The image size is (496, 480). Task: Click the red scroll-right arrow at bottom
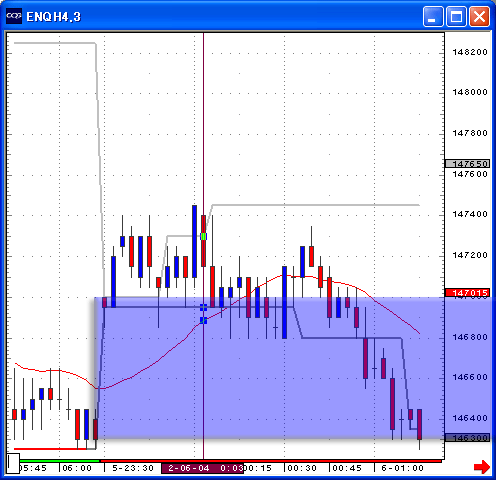click(482, 467)
